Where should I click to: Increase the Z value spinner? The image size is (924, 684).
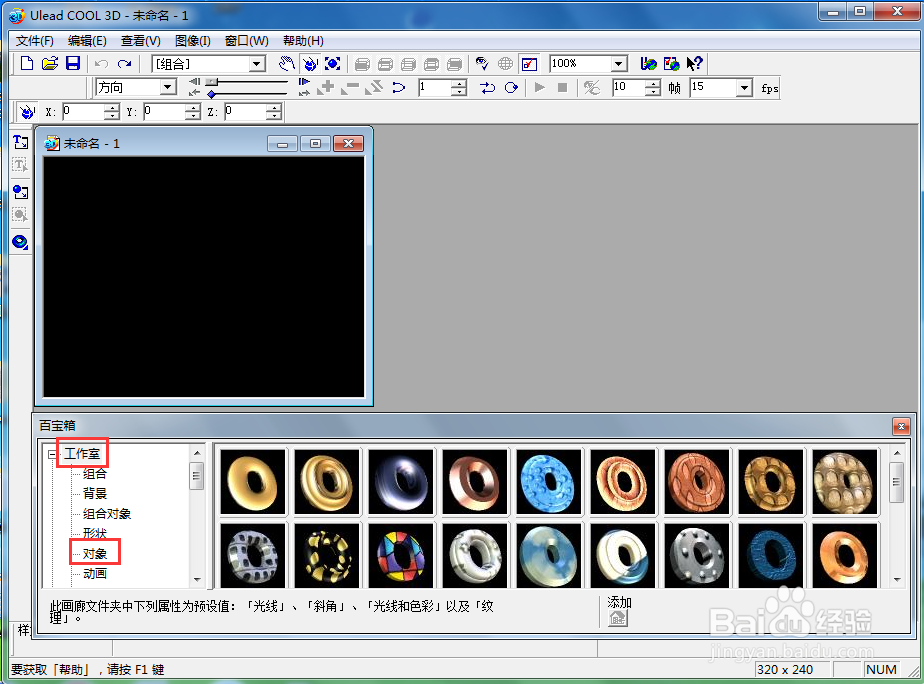[x=273, y=107]
